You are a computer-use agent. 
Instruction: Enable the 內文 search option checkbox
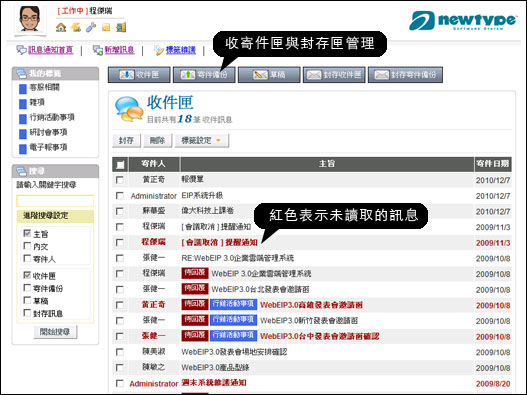pyautogui.click(x=27, y=246)
